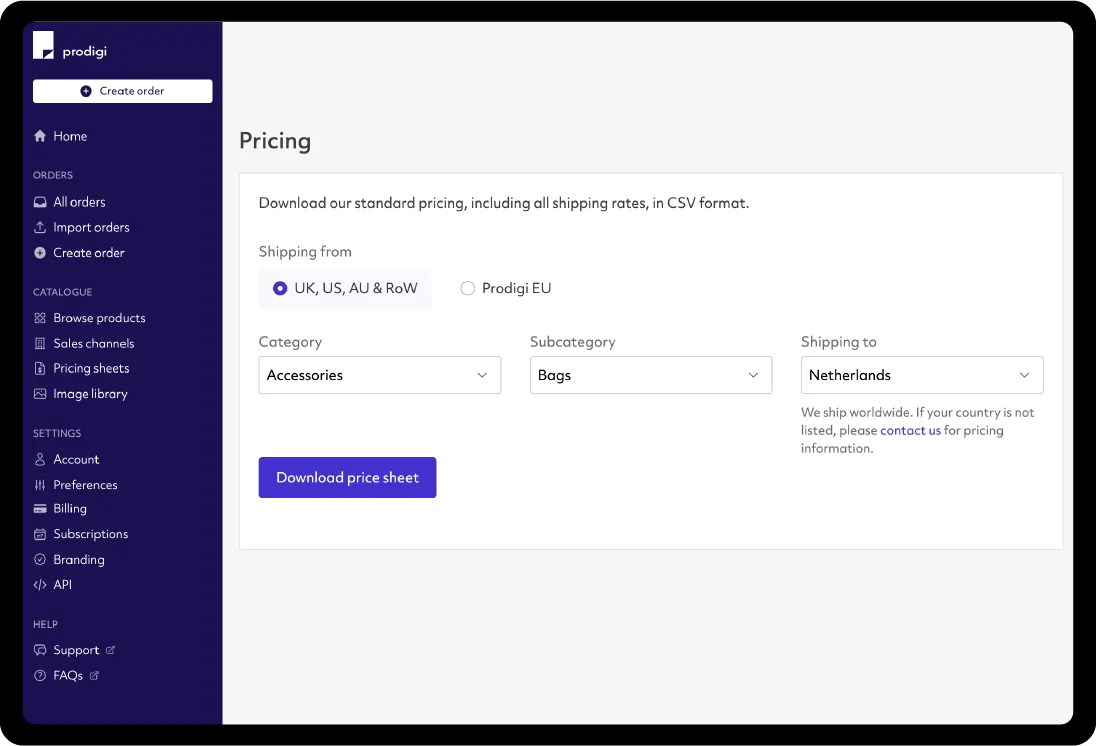Click the Pricing page heading
Image resolution: width=1096 pixels, height=746 pixels.
pos(275,141)
